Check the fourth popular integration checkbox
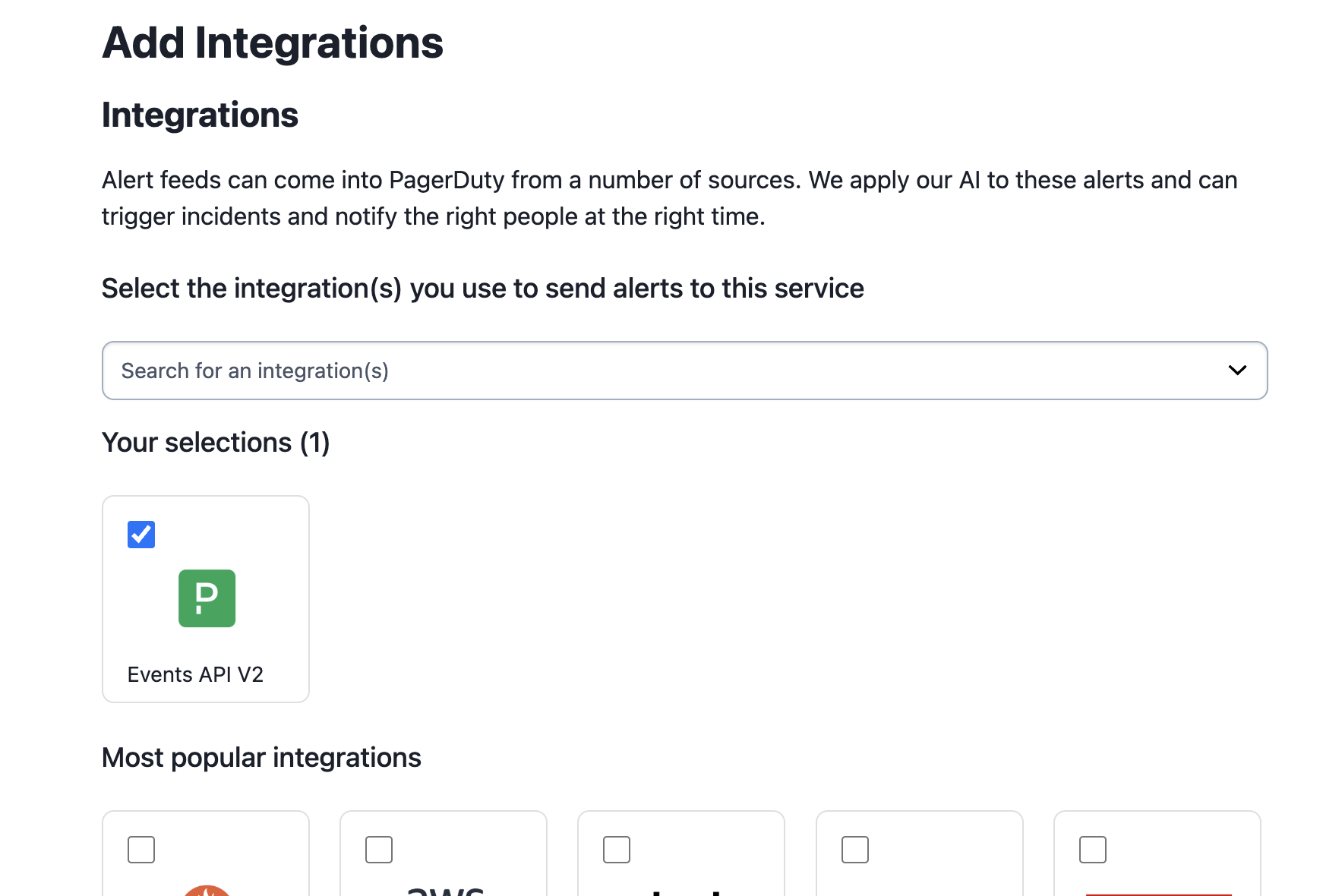The width and height of the screenshot is (1323, 896). pos(855,850)
